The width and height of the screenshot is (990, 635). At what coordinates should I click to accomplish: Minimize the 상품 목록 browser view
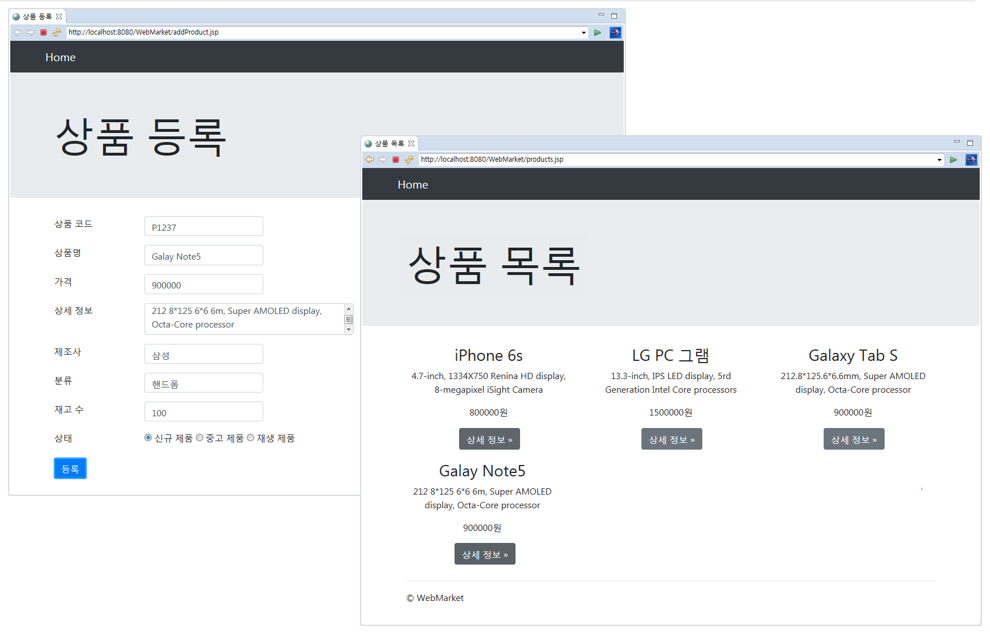pos(957,142)
